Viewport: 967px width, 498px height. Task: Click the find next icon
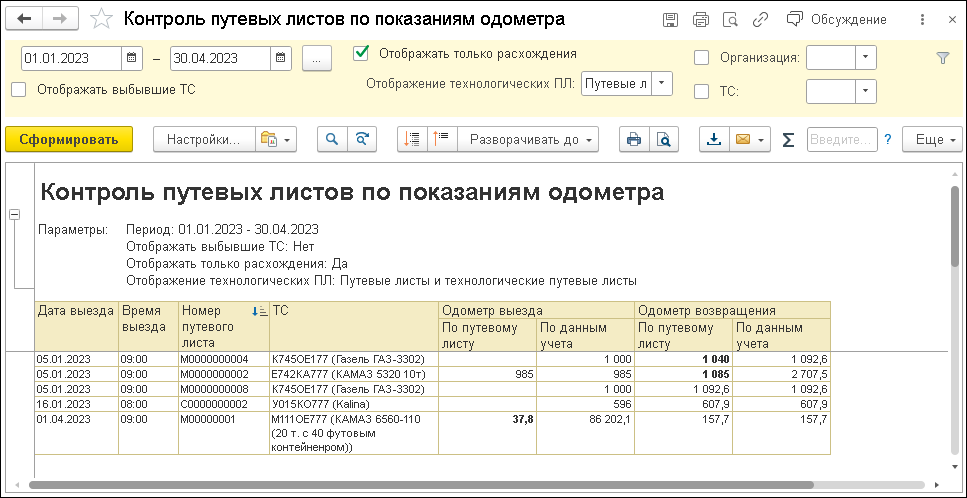[x=362, y=139]
